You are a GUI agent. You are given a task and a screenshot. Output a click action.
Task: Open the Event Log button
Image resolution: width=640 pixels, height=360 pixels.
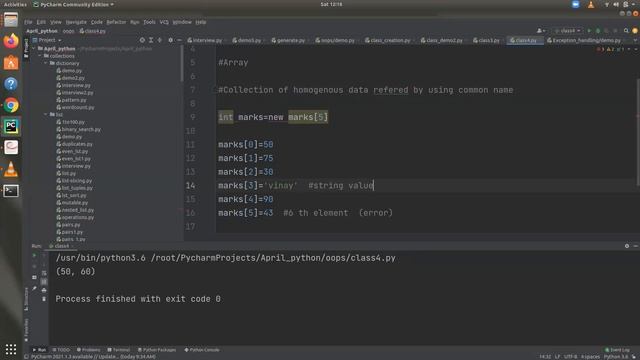[x=617, y=350]
